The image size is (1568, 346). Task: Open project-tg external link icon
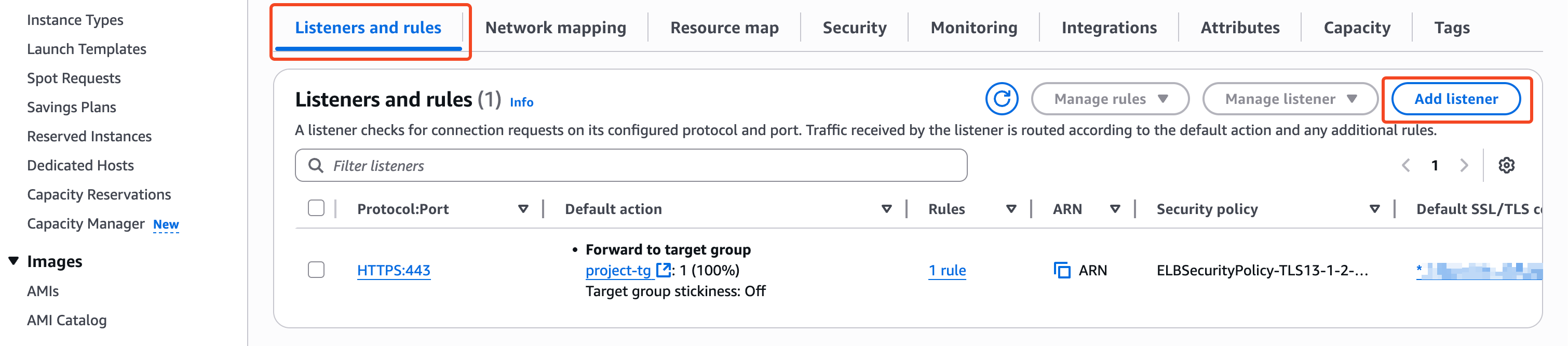[x=663, y=270]
